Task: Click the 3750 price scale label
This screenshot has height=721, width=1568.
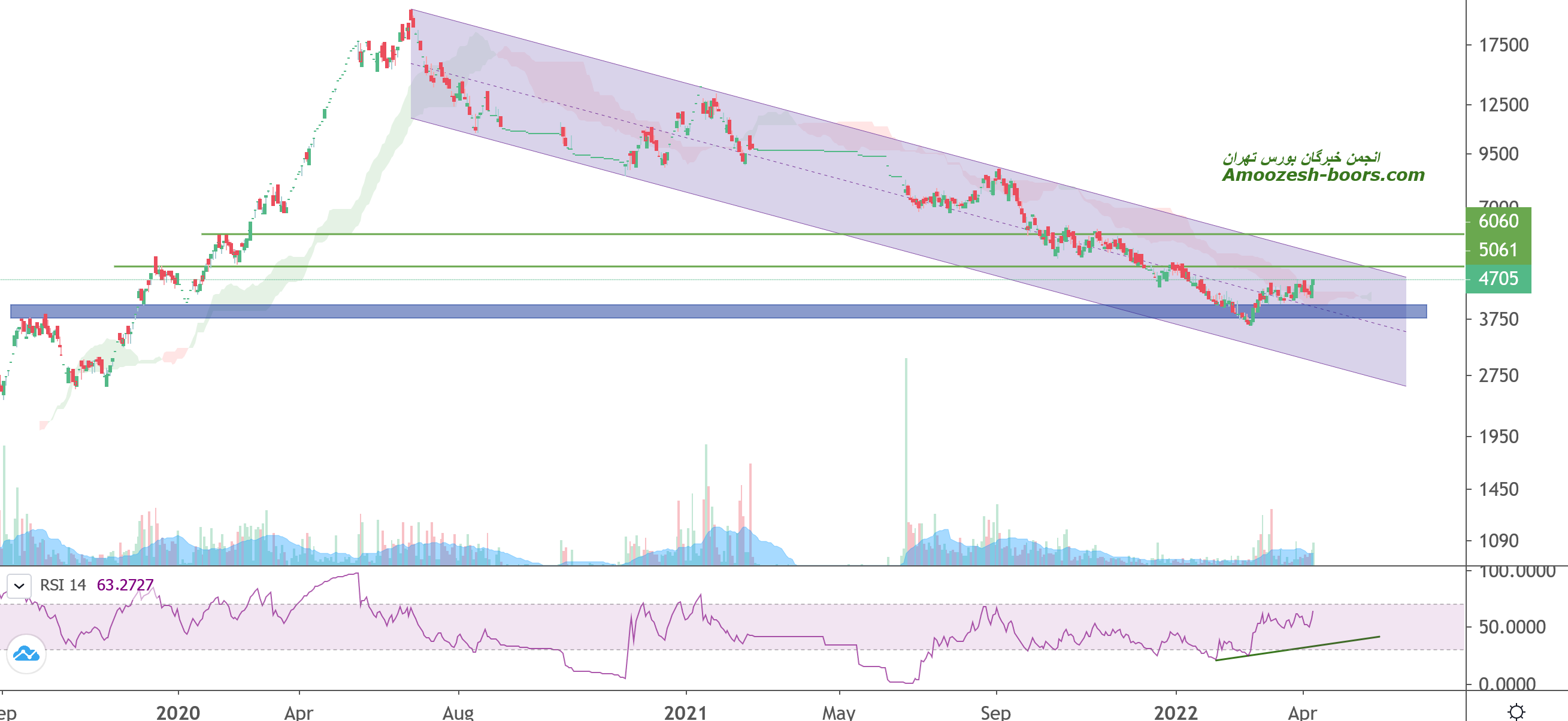Action: pyautogui.click(x=1498, y=319)
